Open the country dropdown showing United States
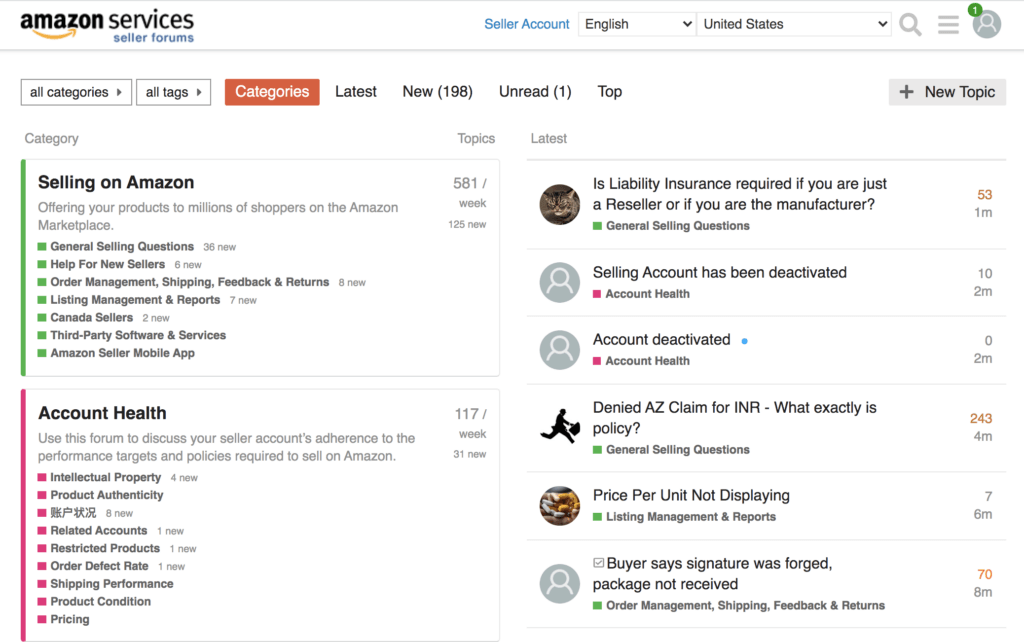This screenshot has height=642, width=1024. (794, 24)
